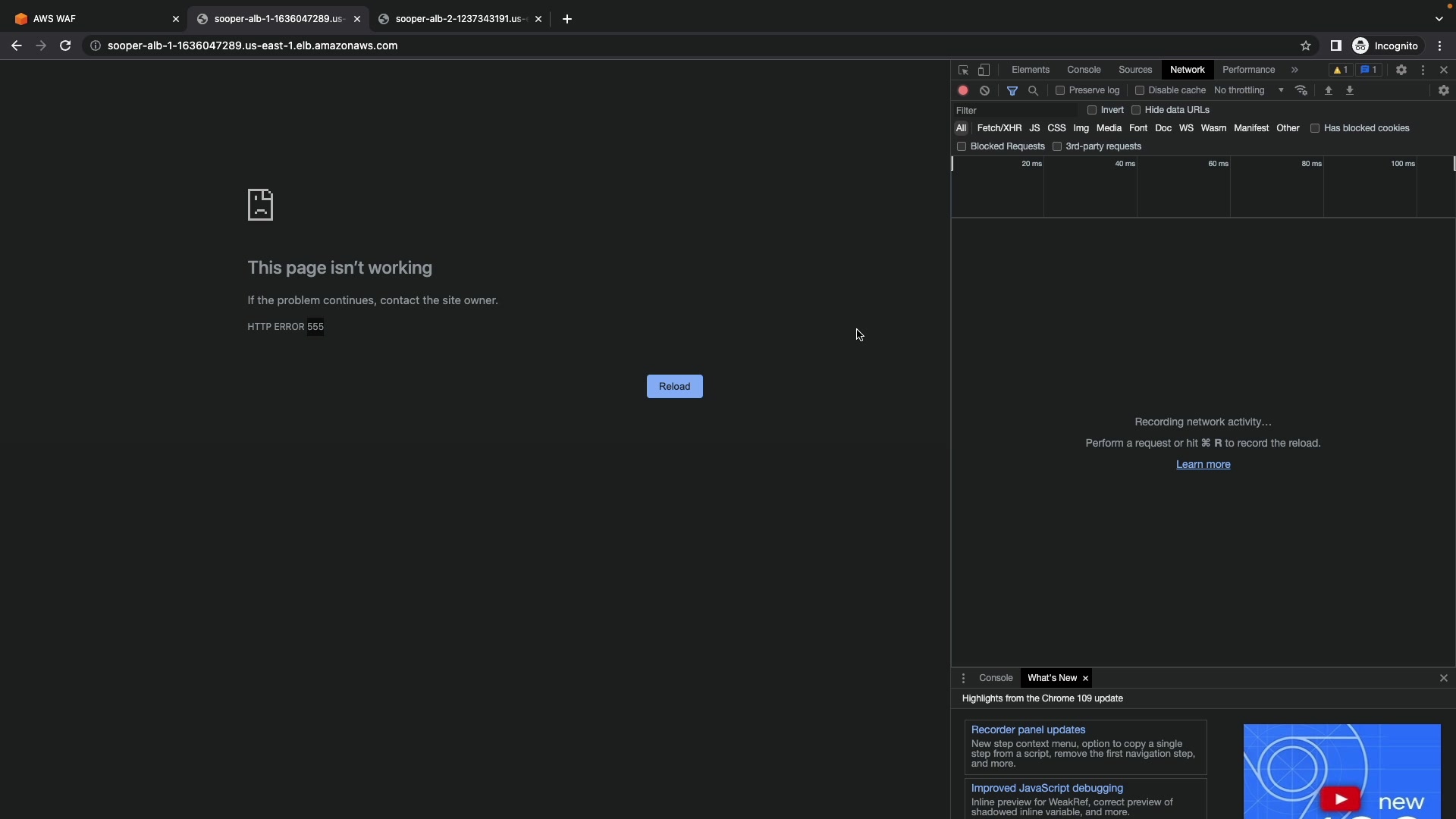
Task: Open the Learn more link
Action: 1203,464
